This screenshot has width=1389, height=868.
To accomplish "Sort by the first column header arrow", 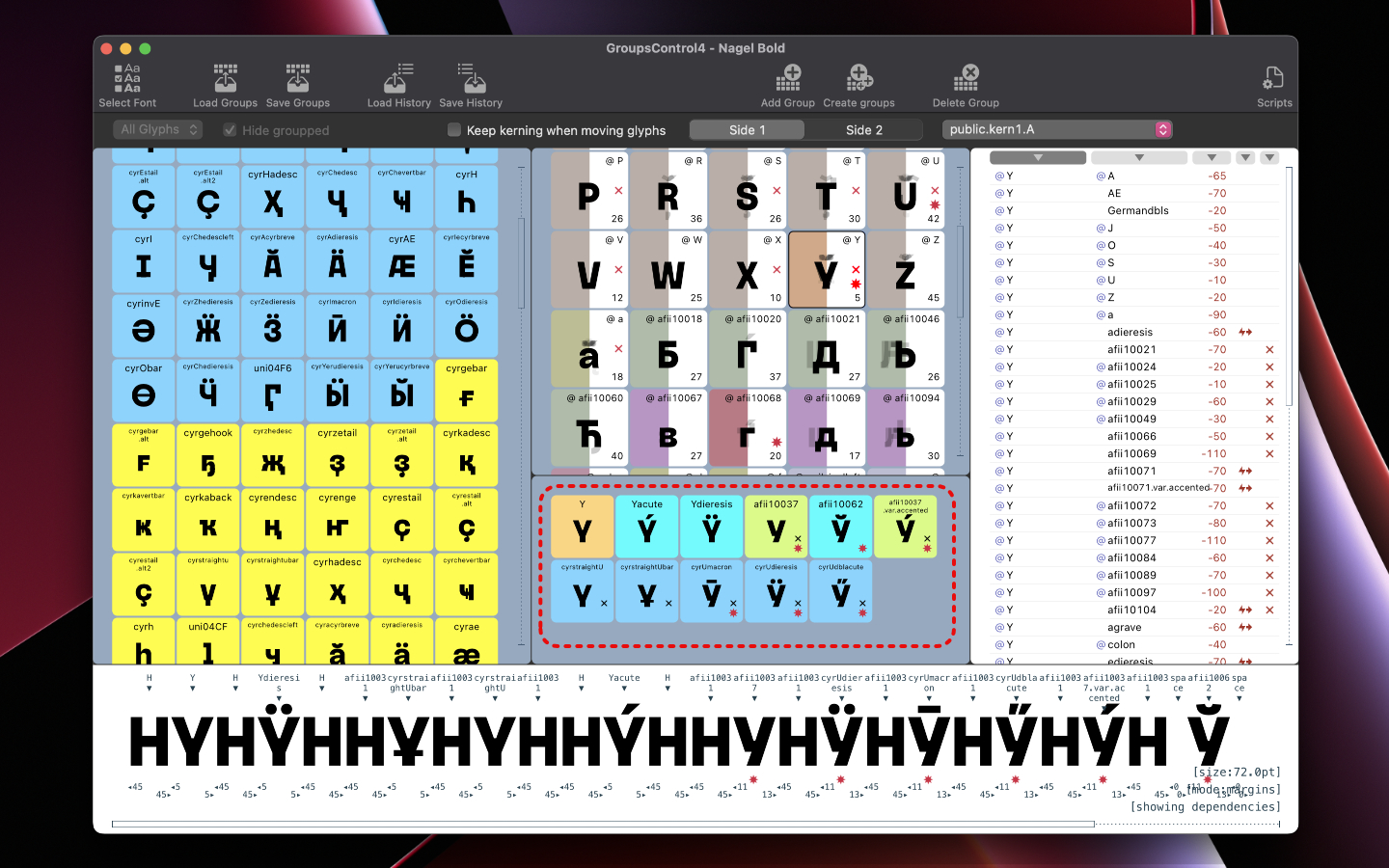I will coord(1038,157).
